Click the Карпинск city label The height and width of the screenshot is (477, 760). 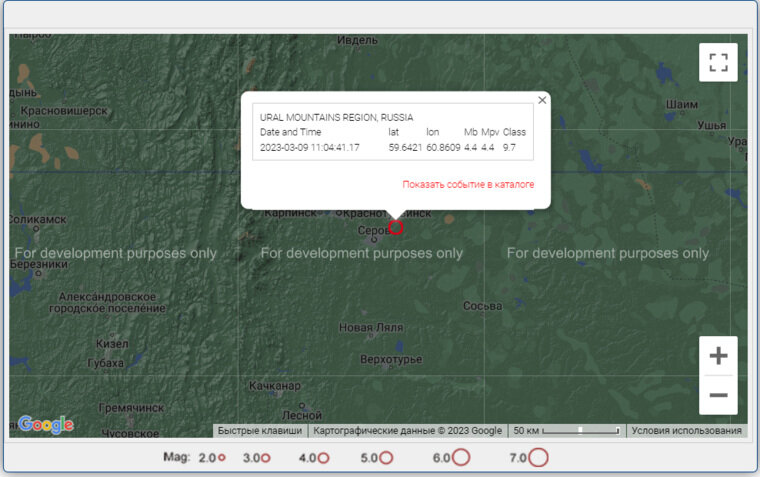tap(290, 213)
